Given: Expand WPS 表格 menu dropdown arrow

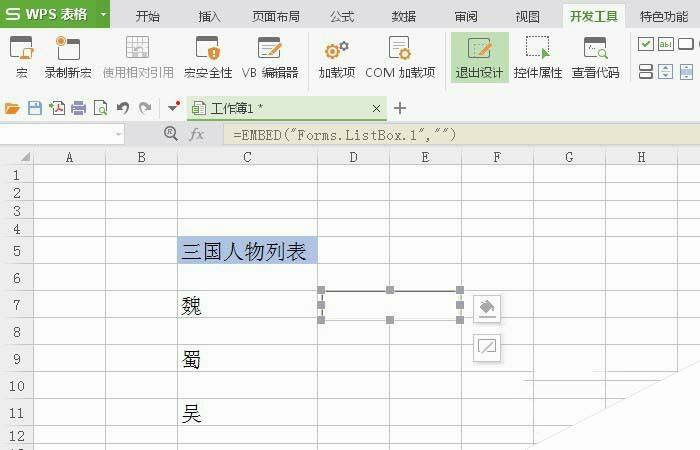Looking at the screenshot, I should (104, 14).
